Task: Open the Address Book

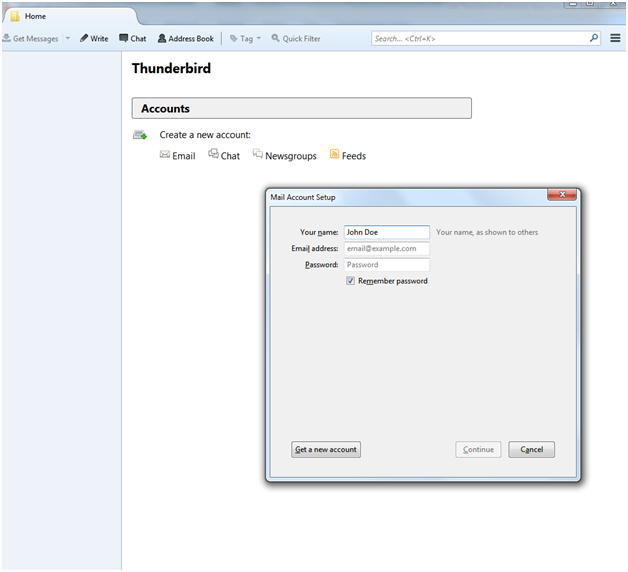Action: 185,38
